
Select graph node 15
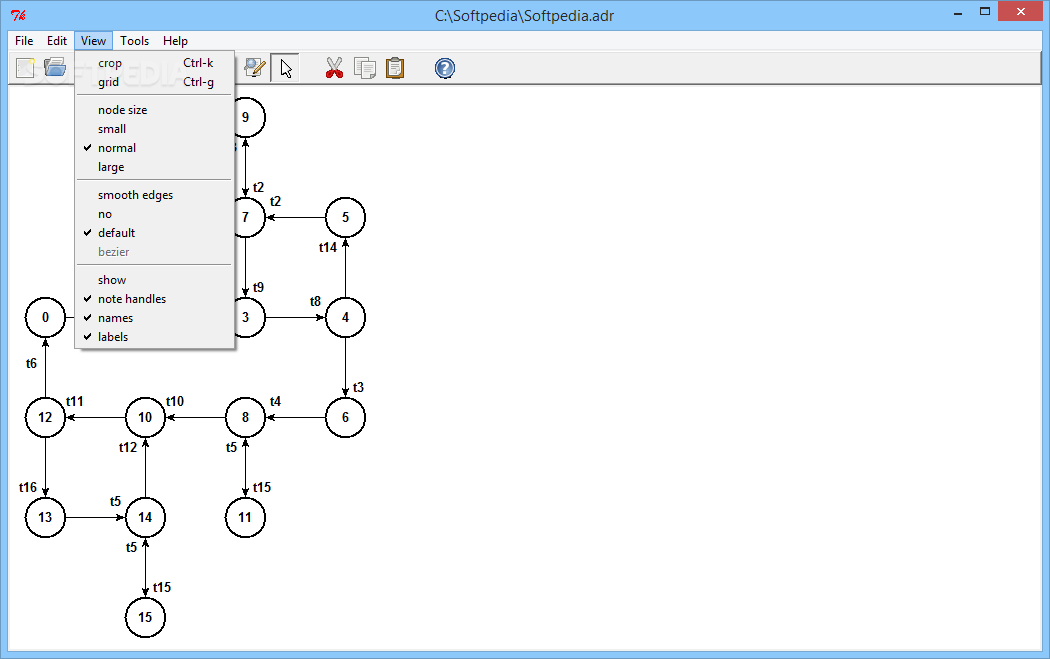coord(145,617)
